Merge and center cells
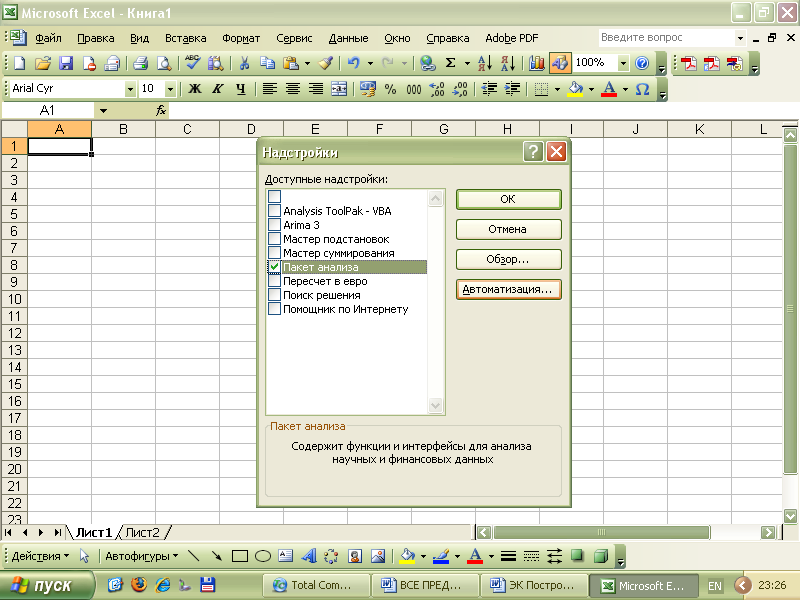 (339, 89)
